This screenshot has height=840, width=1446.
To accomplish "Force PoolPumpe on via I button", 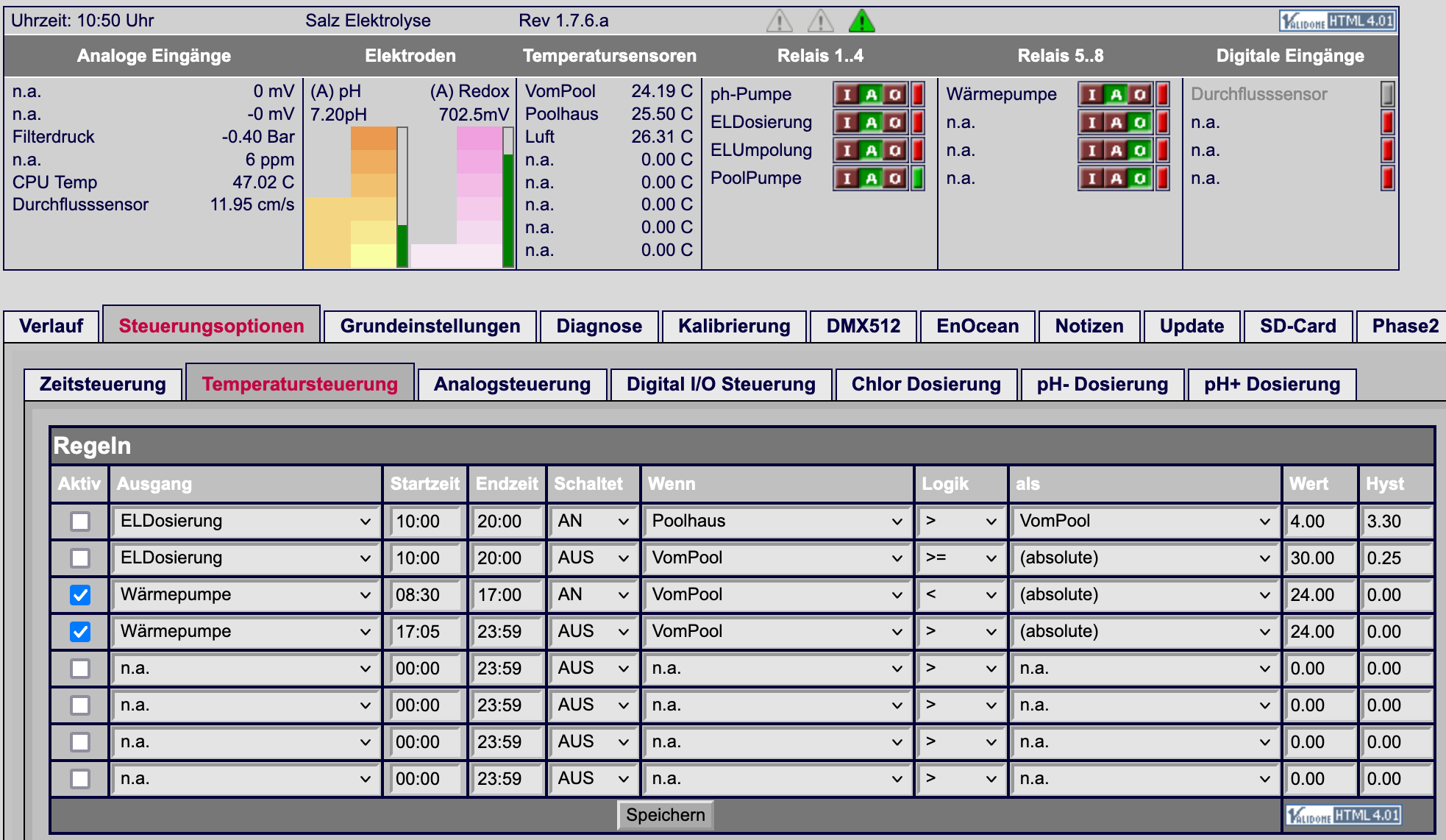I will point(847,178).
